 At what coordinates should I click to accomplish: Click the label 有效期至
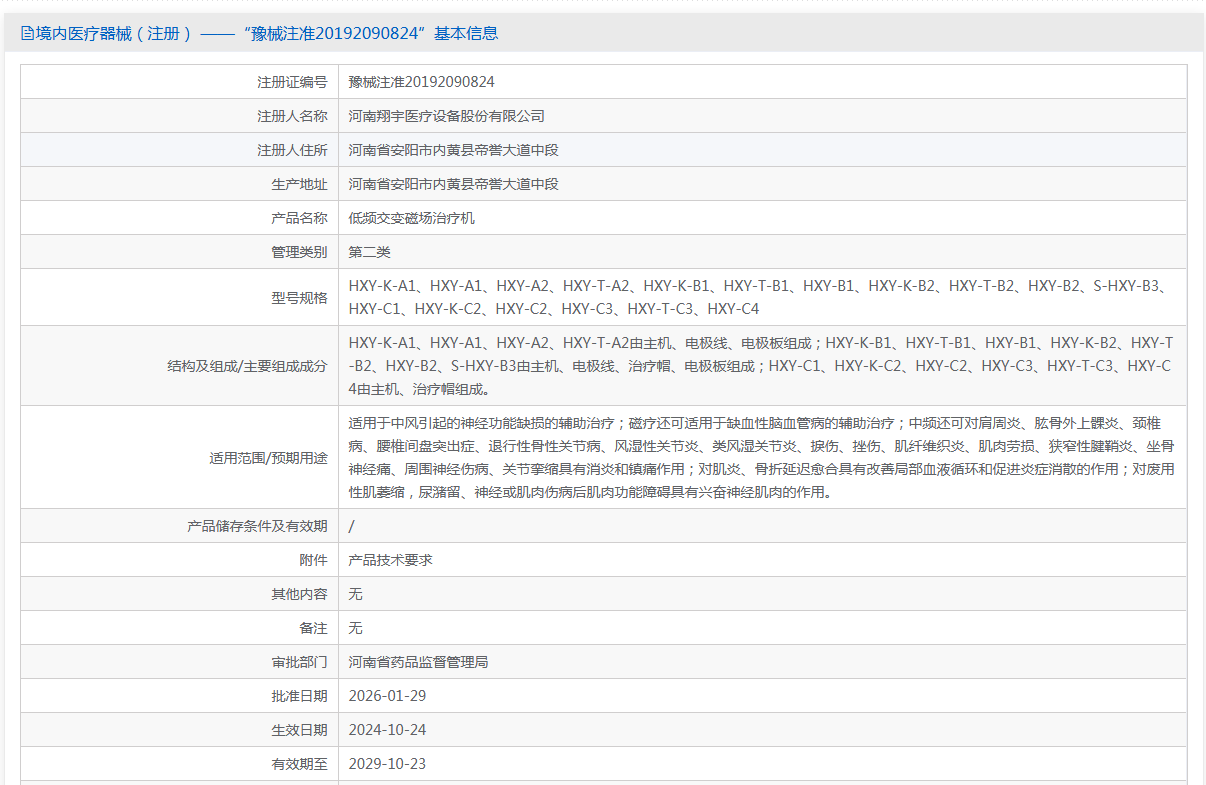tap(299, 764)
